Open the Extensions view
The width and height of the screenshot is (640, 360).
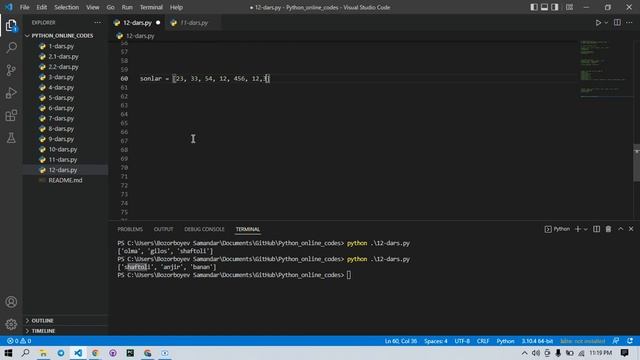[x=11, y=116]
